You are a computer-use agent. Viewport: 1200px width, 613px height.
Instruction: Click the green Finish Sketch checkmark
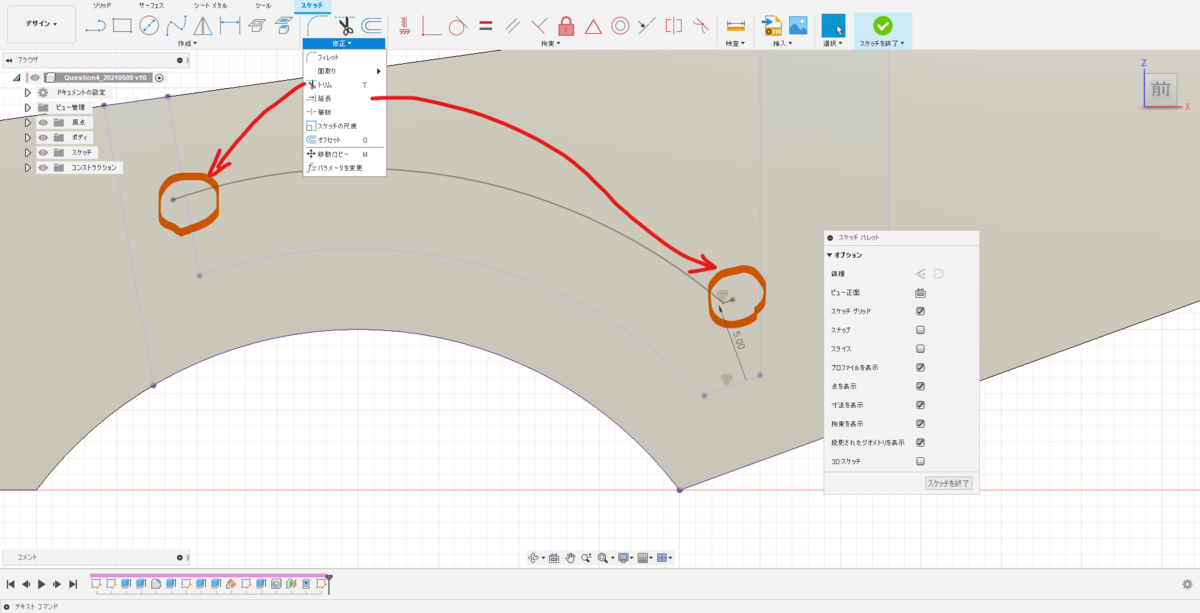[882, 26]
